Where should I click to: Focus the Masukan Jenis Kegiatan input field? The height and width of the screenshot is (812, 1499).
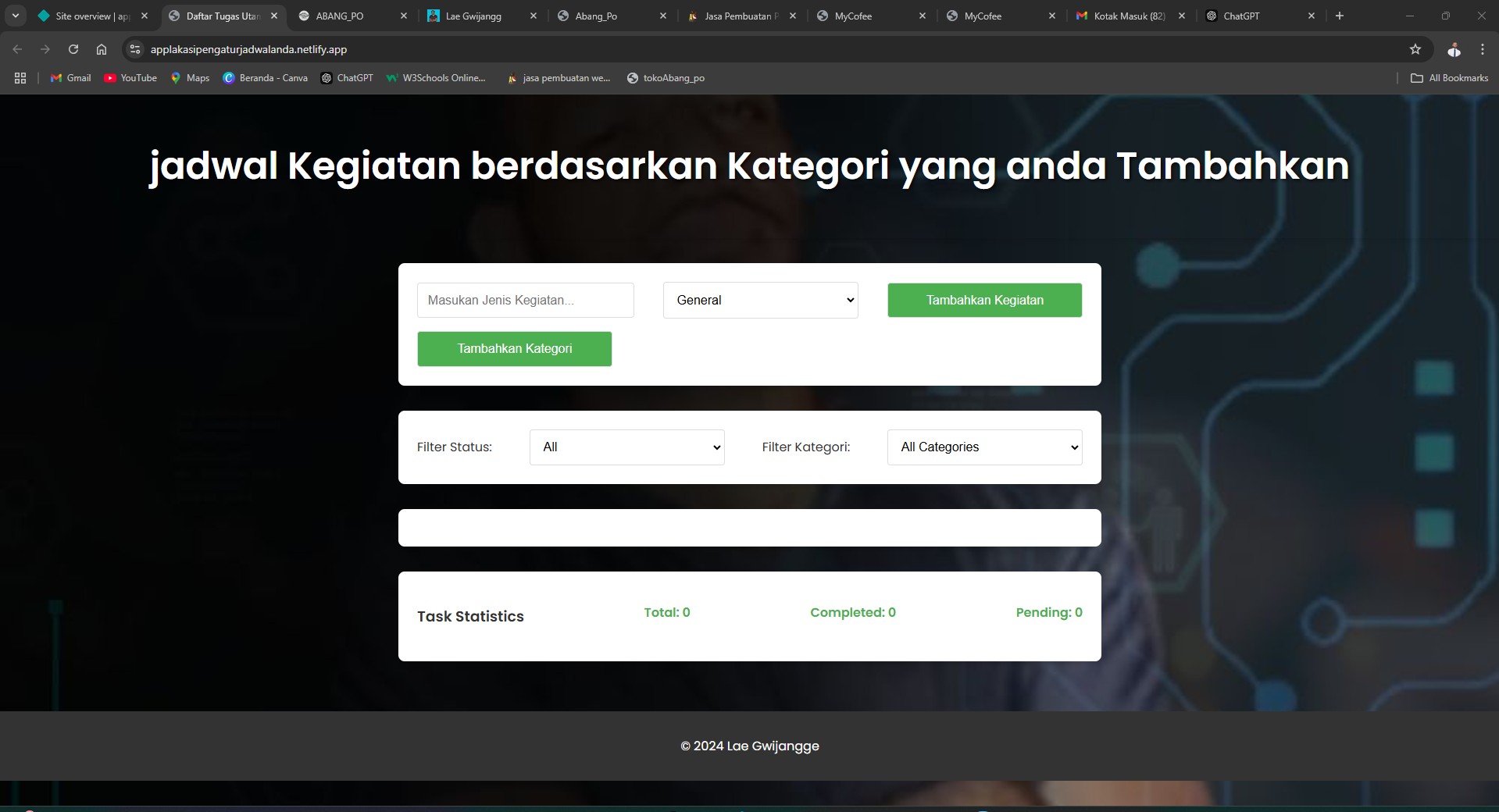pyautogui.click(x=525, y=301)
